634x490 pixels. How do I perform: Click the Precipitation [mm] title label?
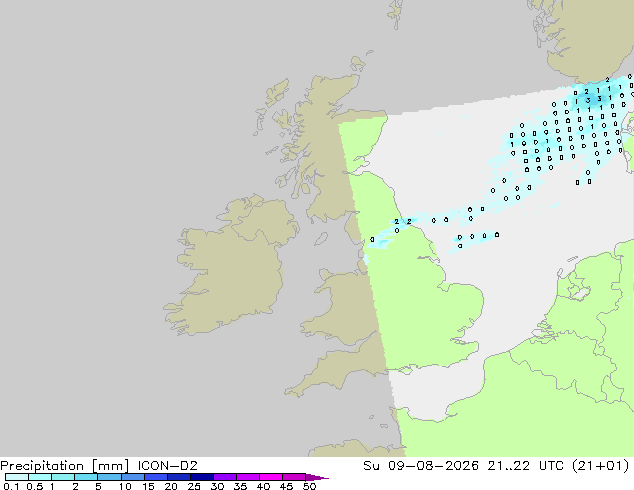(65, 466)
